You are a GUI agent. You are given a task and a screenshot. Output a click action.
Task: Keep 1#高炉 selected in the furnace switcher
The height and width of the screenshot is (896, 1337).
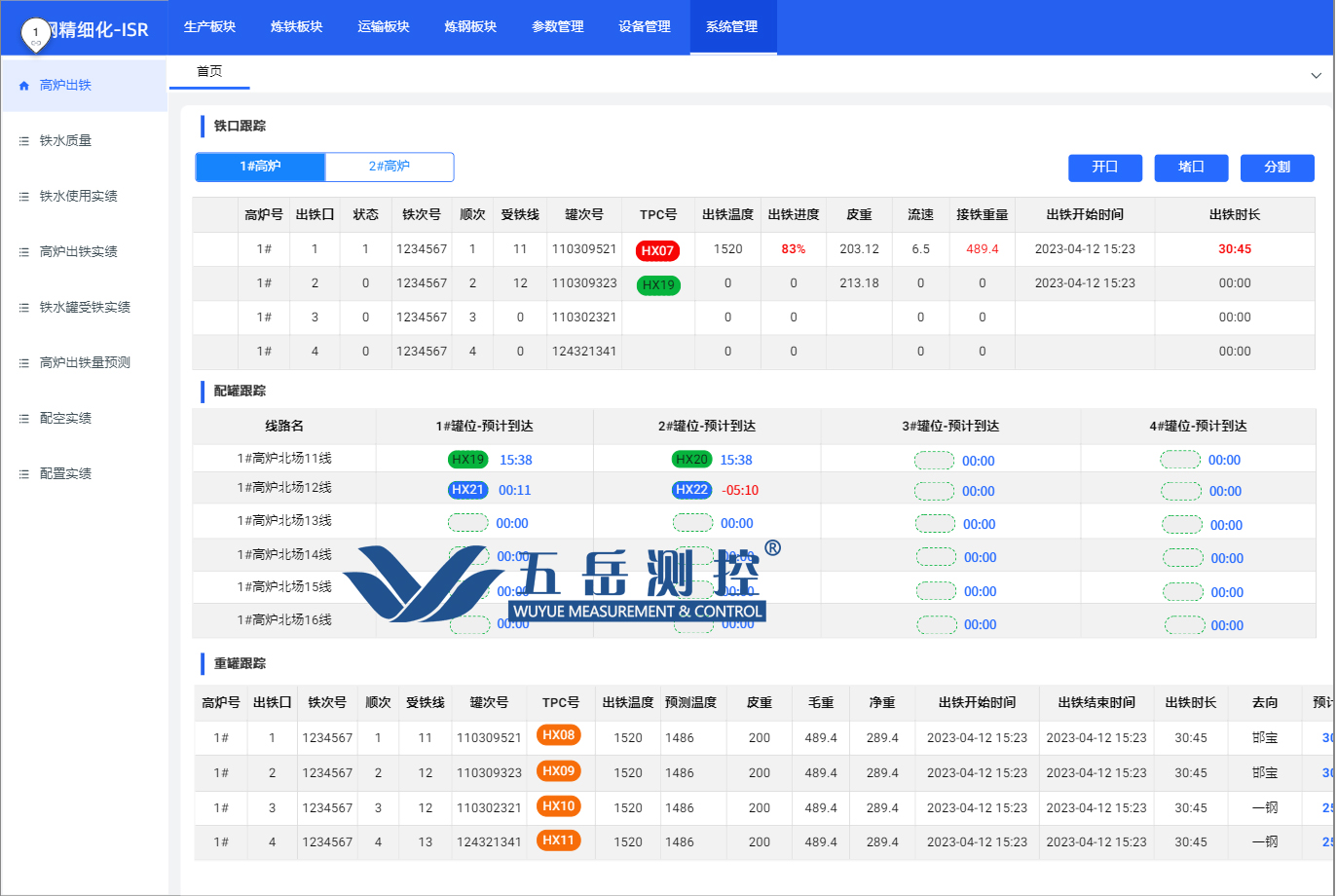click(x=259, y=167)
